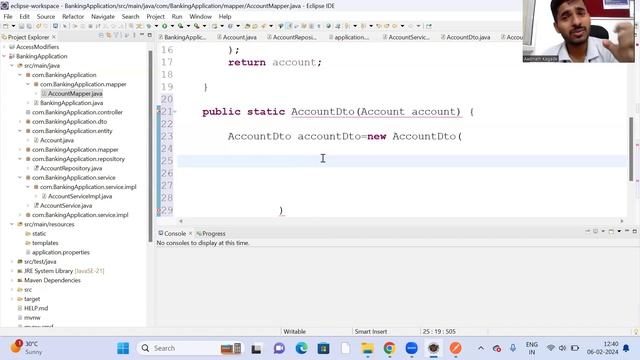Open the Navigate menu
This screenshot has width=640, height=360.
pyautogui.click(x=103, y=16)
